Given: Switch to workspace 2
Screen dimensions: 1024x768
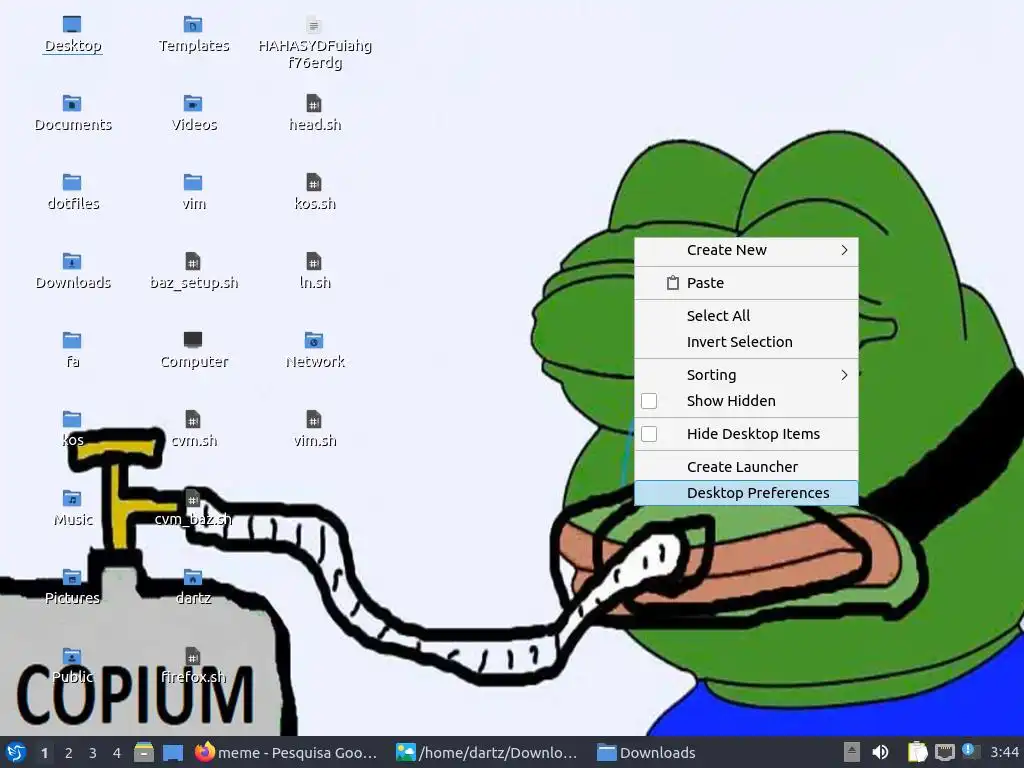Looking at the screenshot, I should [x=69, y=753].
